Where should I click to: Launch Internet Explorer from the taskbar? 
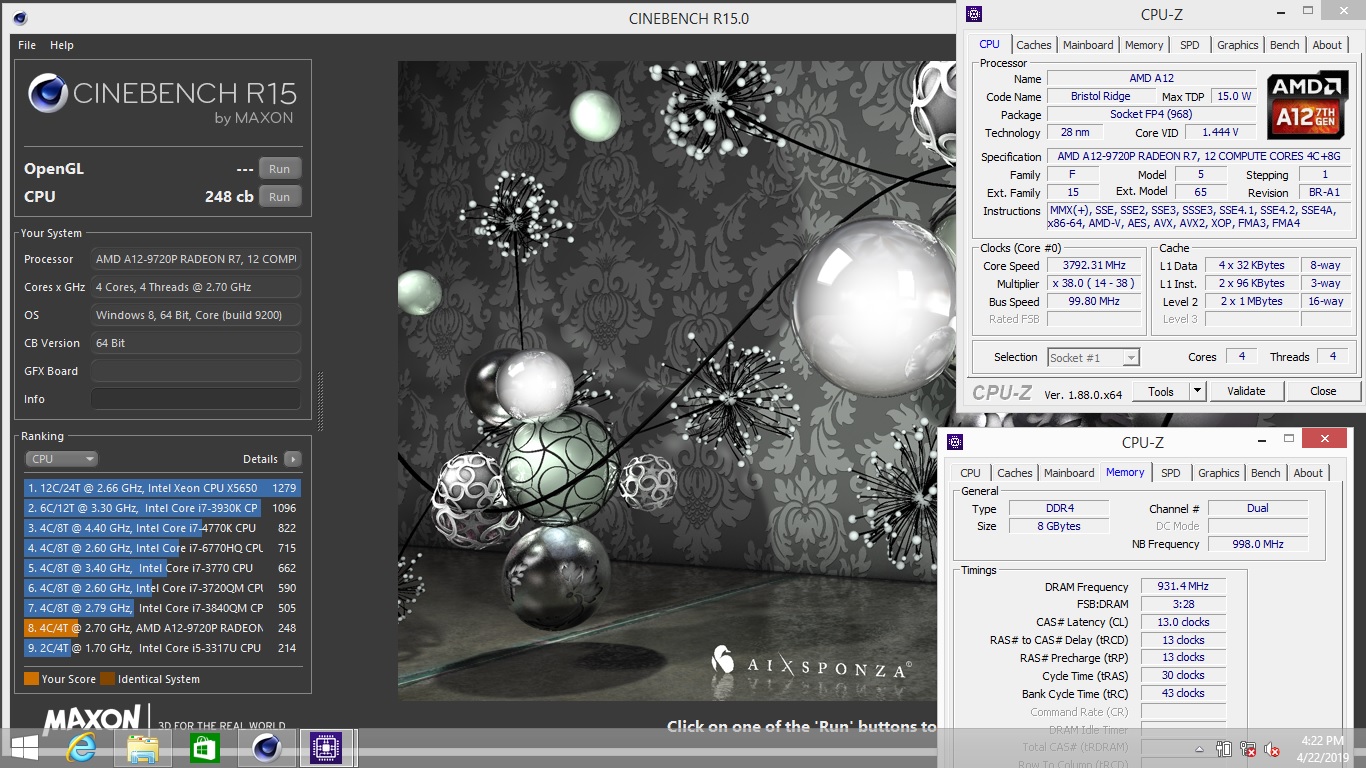(x=83, y=748)
